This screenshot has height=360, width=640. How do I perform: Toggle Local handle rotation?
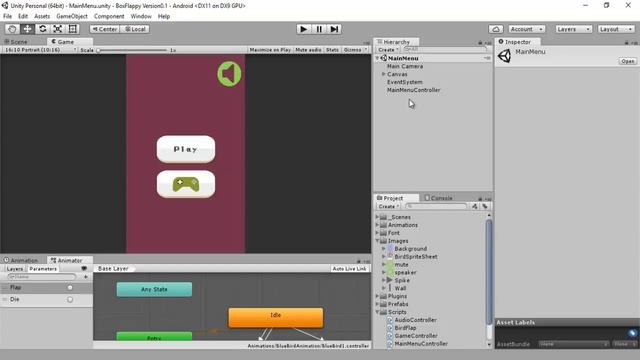click(x=135, y=29)
